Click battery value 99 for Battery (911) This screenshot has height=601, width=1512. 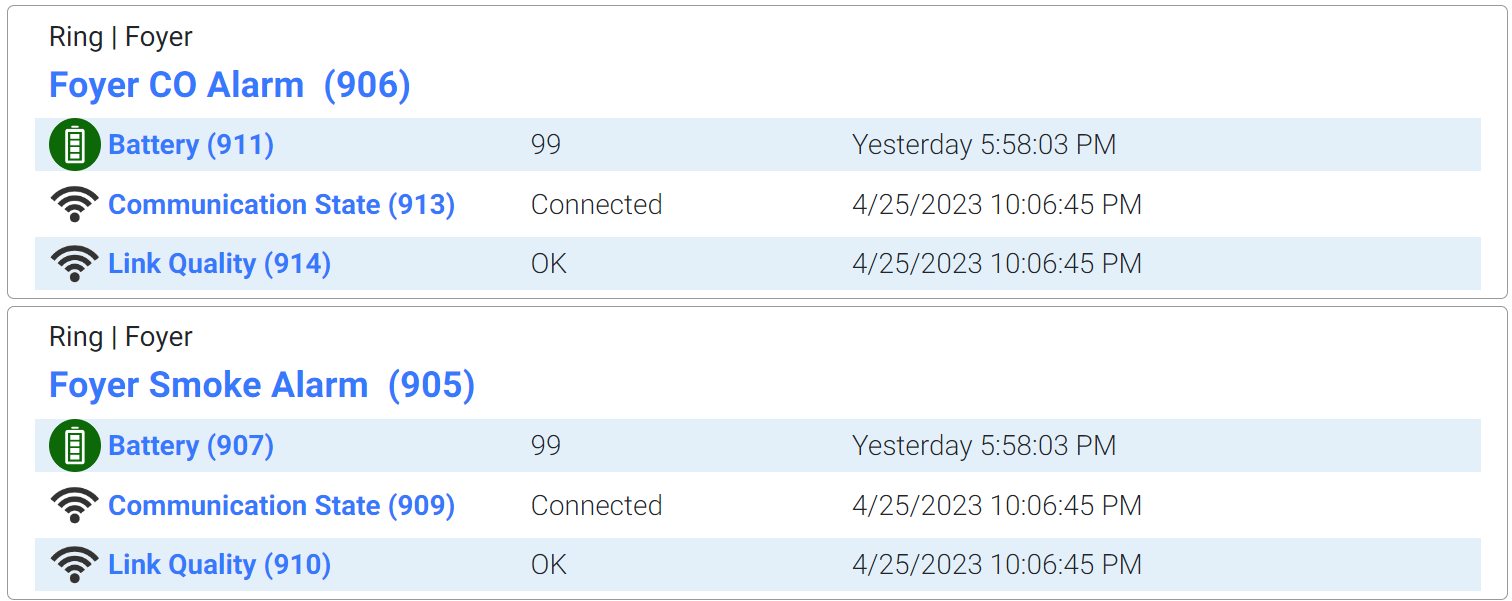[546, 144]
